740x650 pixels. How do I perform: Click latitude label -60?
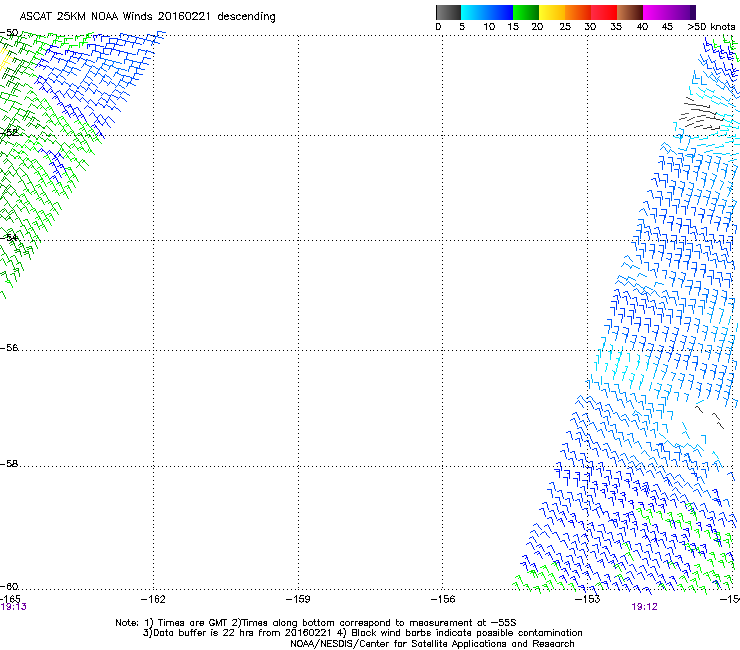coord(9,586)
